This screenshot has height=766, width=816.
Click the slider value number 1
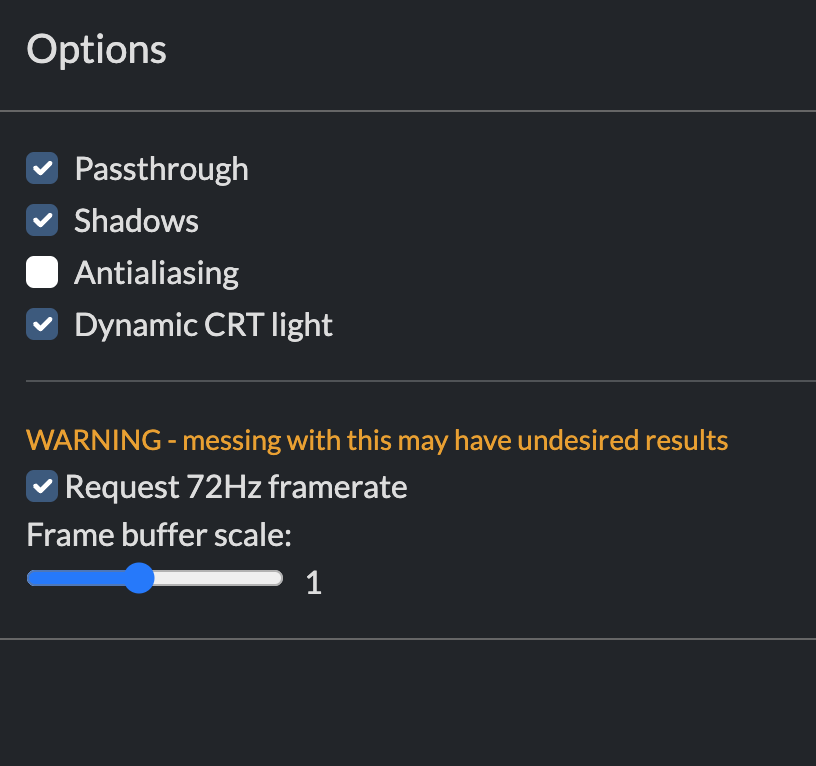[x=313, y=583]
